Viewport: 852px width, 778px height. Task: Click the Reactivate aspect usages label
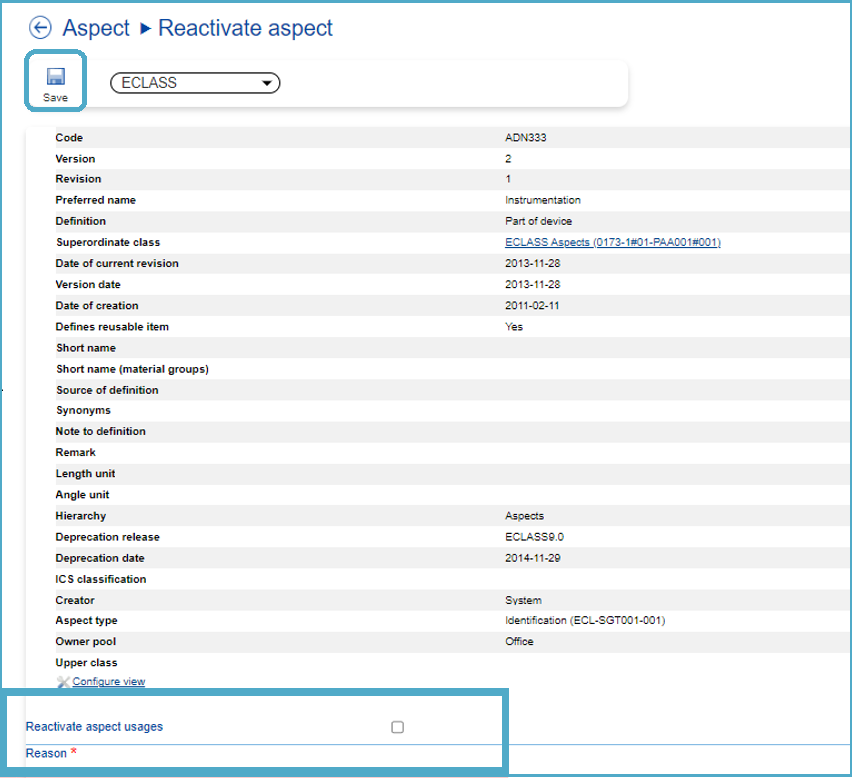point(94,727)
